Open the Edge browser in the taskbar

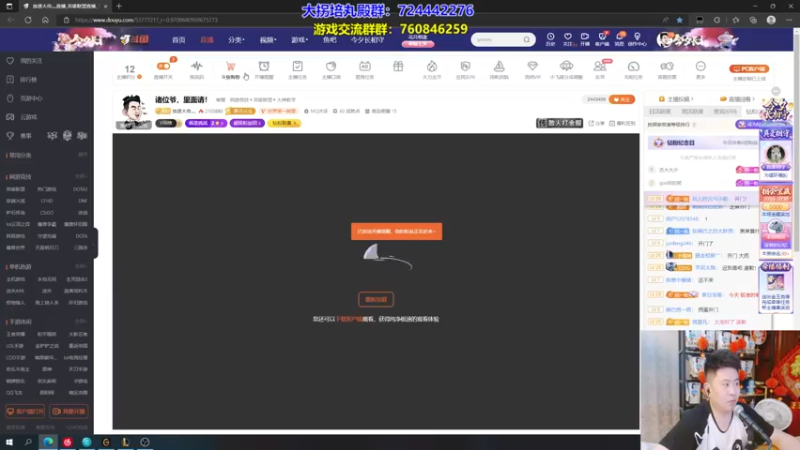click(48, 442)
